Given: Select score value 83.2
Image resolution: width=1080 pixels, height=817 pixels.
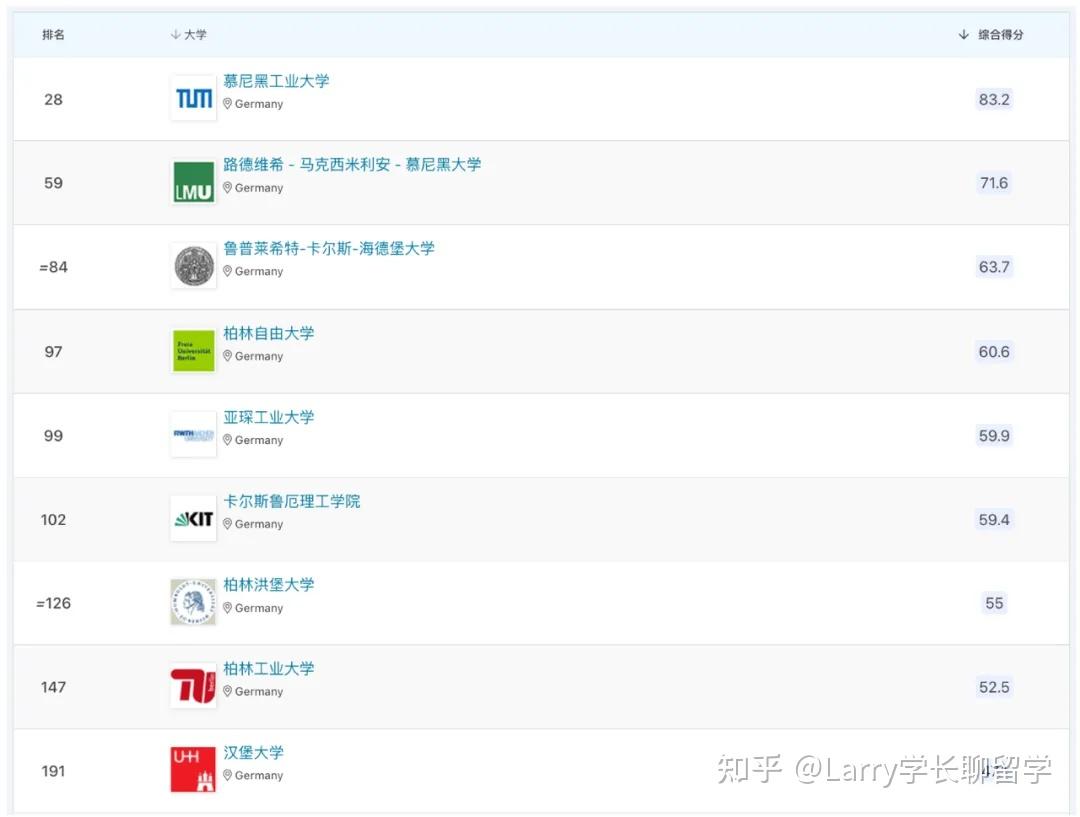Looking at the screenshot, I should pos(994,99).
